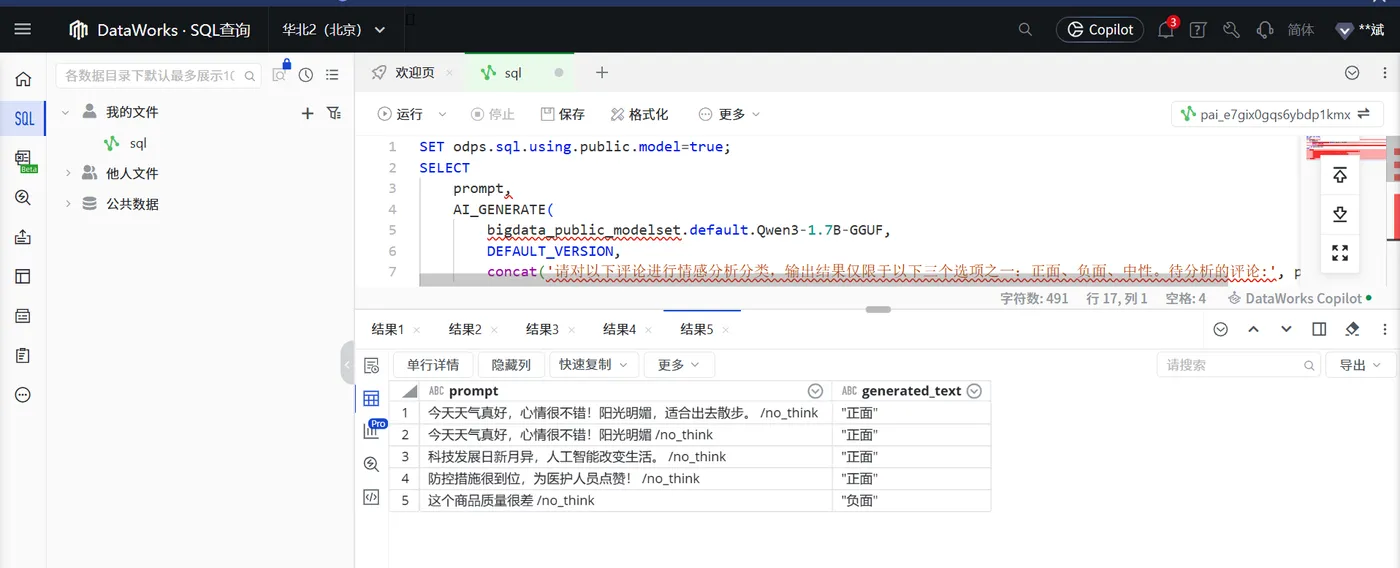Open the 导出 export dropdown
Image resolution: width=1400 pixels, height=568 pixels.
click(1360, 365)
